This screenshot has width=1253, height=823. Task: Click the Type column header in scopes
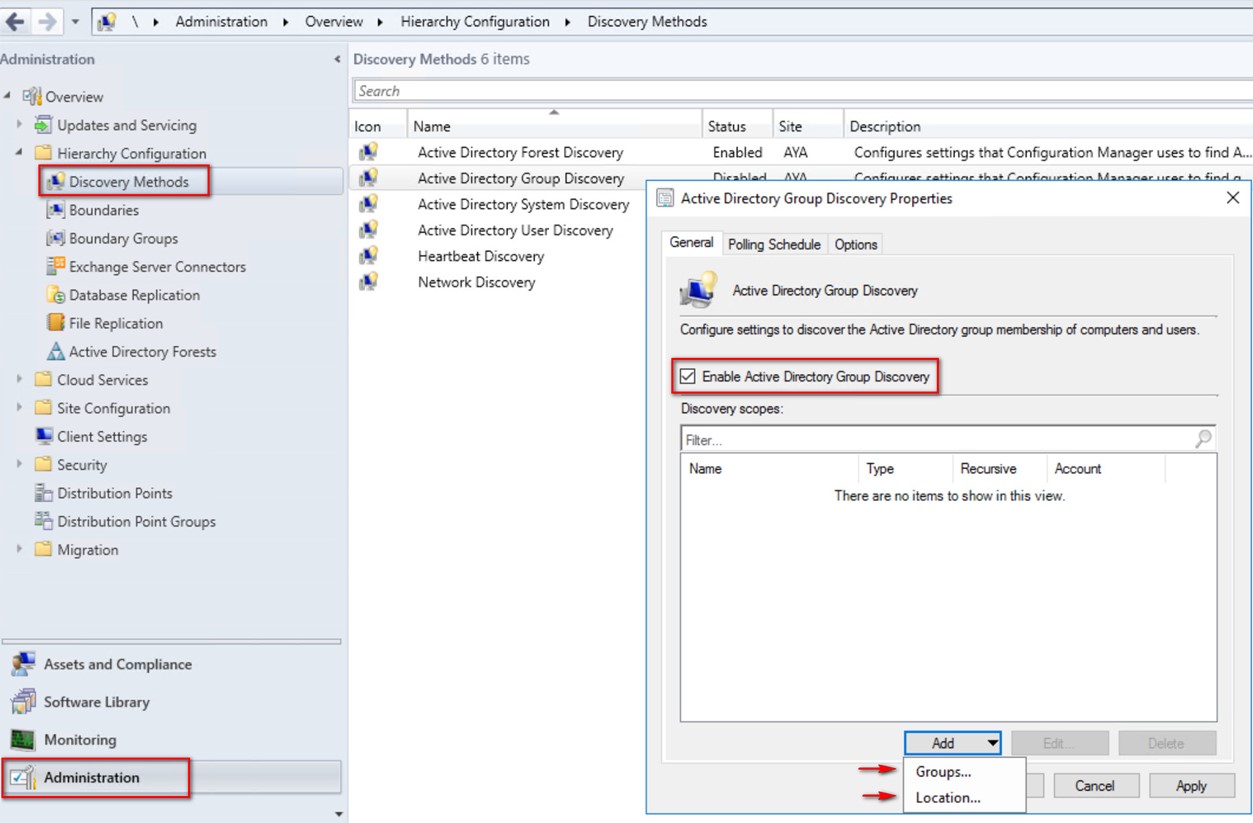tap(905, 468)
